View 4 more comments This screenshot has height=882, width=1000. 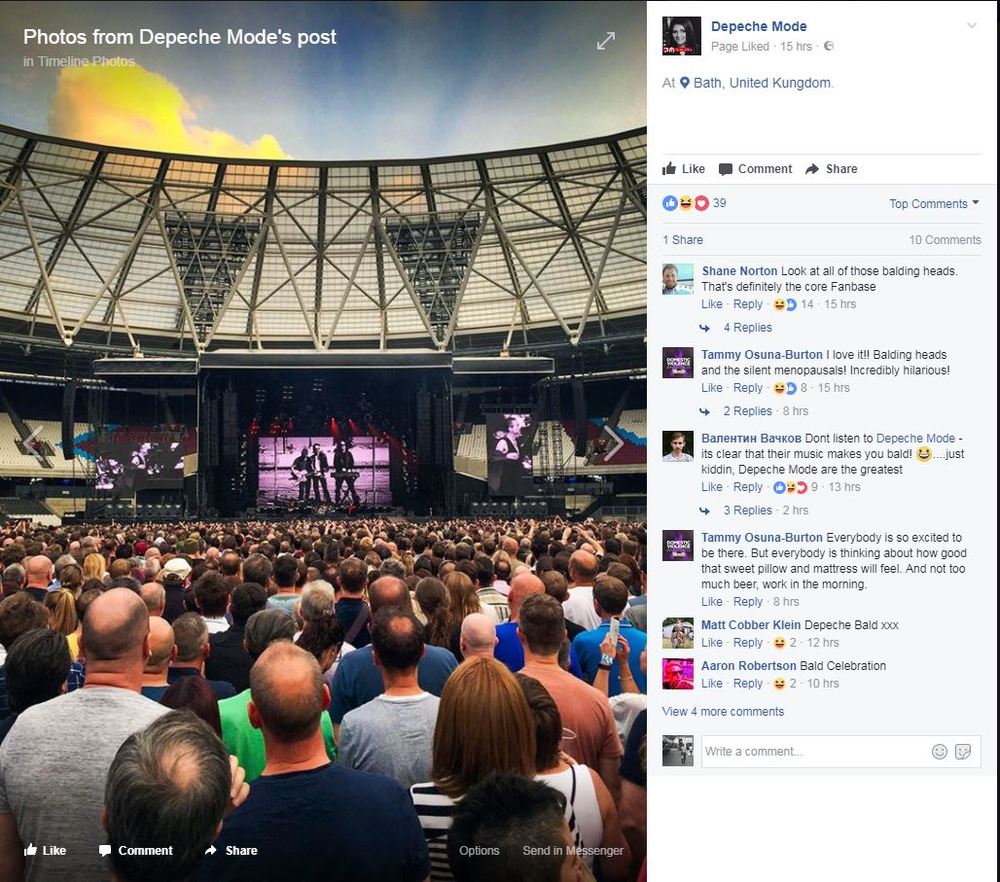click(723, 712)
